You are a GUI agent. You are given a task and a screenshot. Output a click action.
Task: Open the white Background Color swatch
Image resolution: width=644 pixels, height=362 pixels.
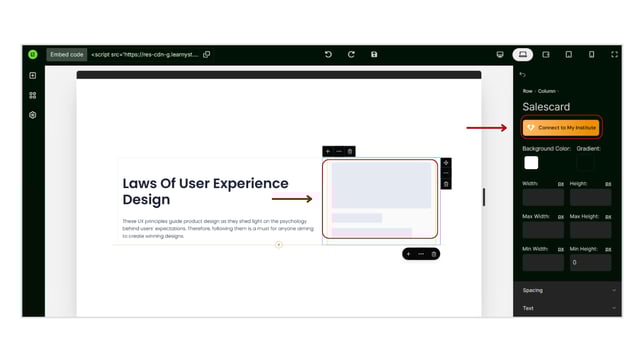click(x=531, y=163)
